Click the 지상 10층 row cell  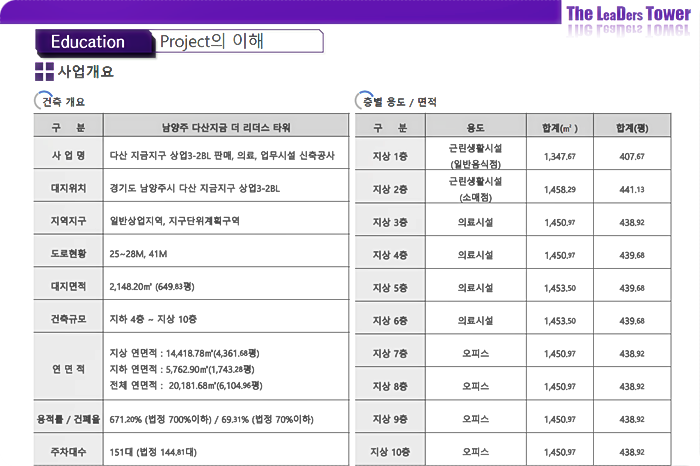[x=390, y=451]
